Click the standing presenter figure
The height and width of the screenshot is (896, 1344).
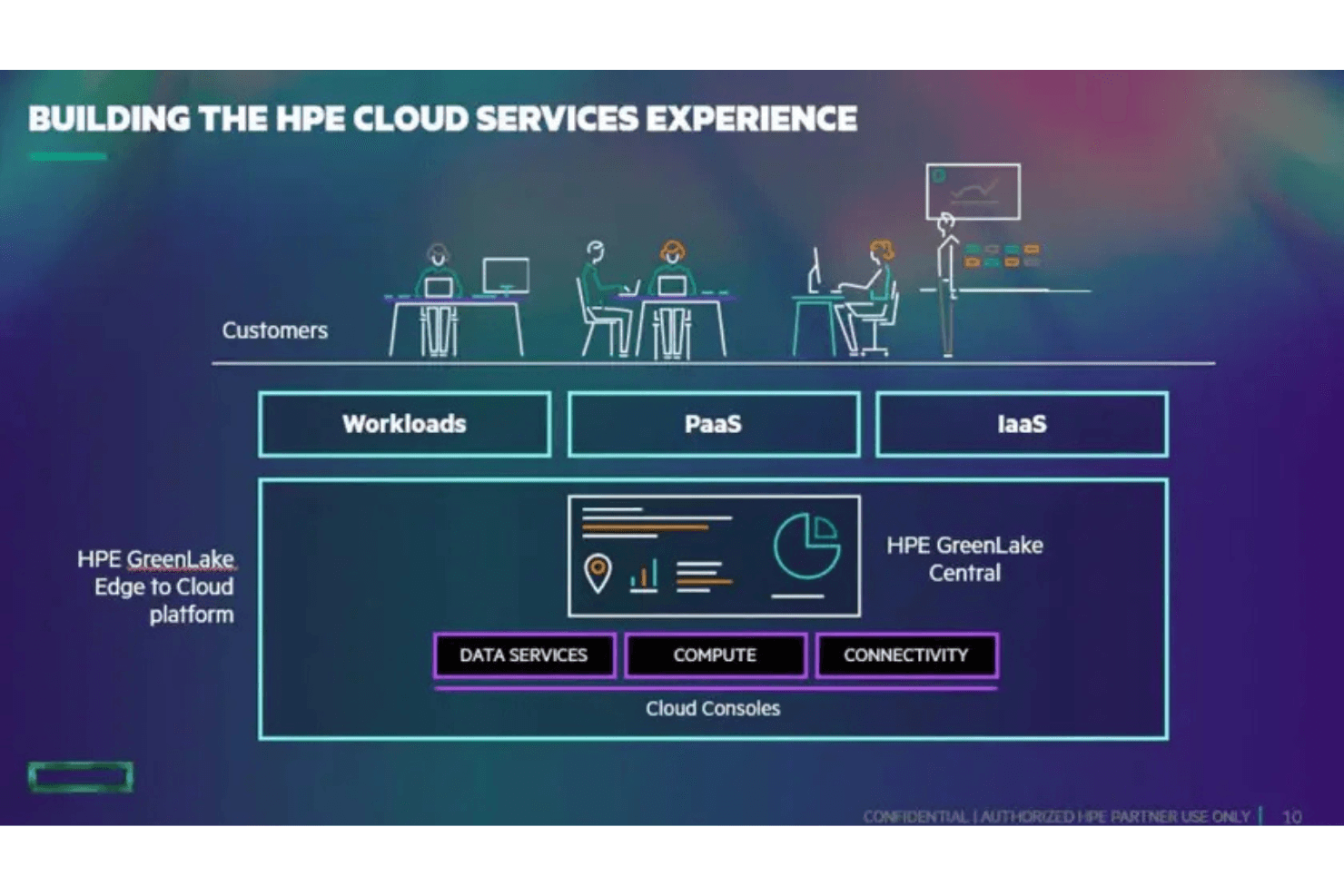pos(947,284)
